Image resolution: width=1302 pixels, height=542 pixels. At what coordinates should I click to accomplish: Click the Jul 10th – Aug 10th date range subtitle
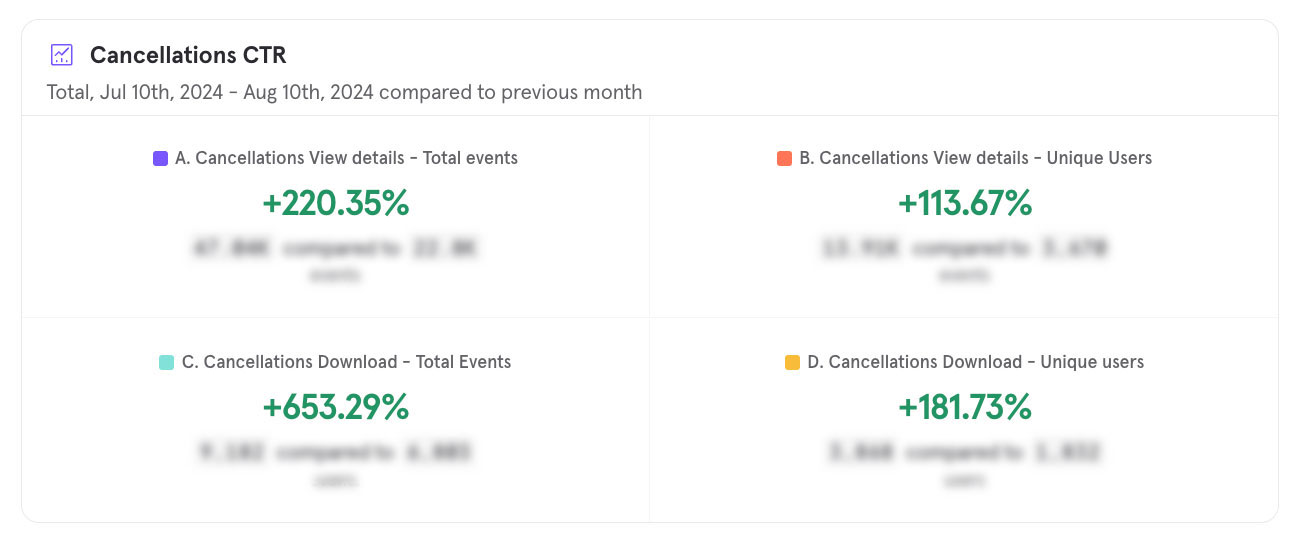click(344, 92)
